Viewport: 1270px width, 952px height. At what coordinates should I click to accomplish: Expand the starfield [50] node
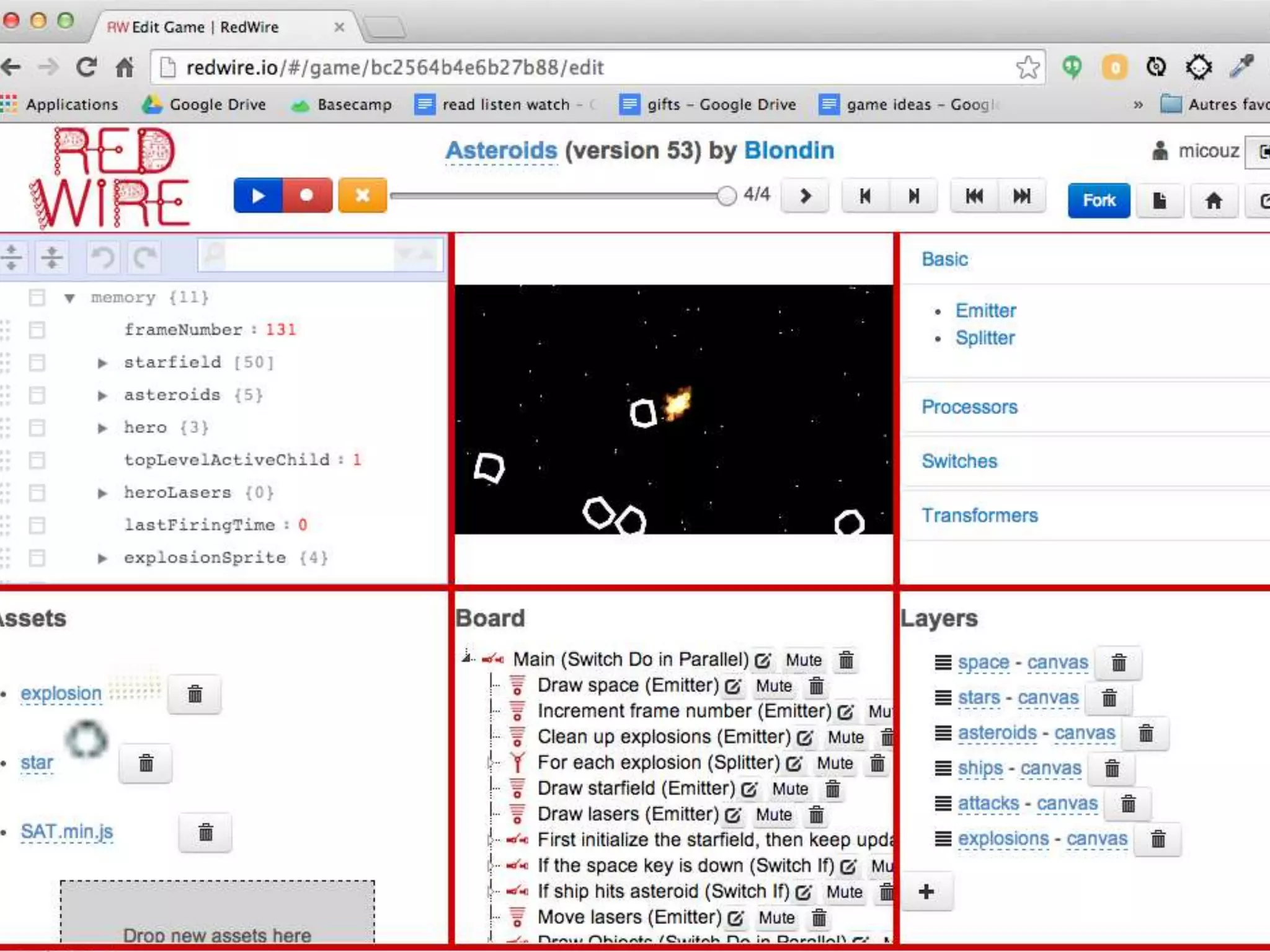(102, 363)
